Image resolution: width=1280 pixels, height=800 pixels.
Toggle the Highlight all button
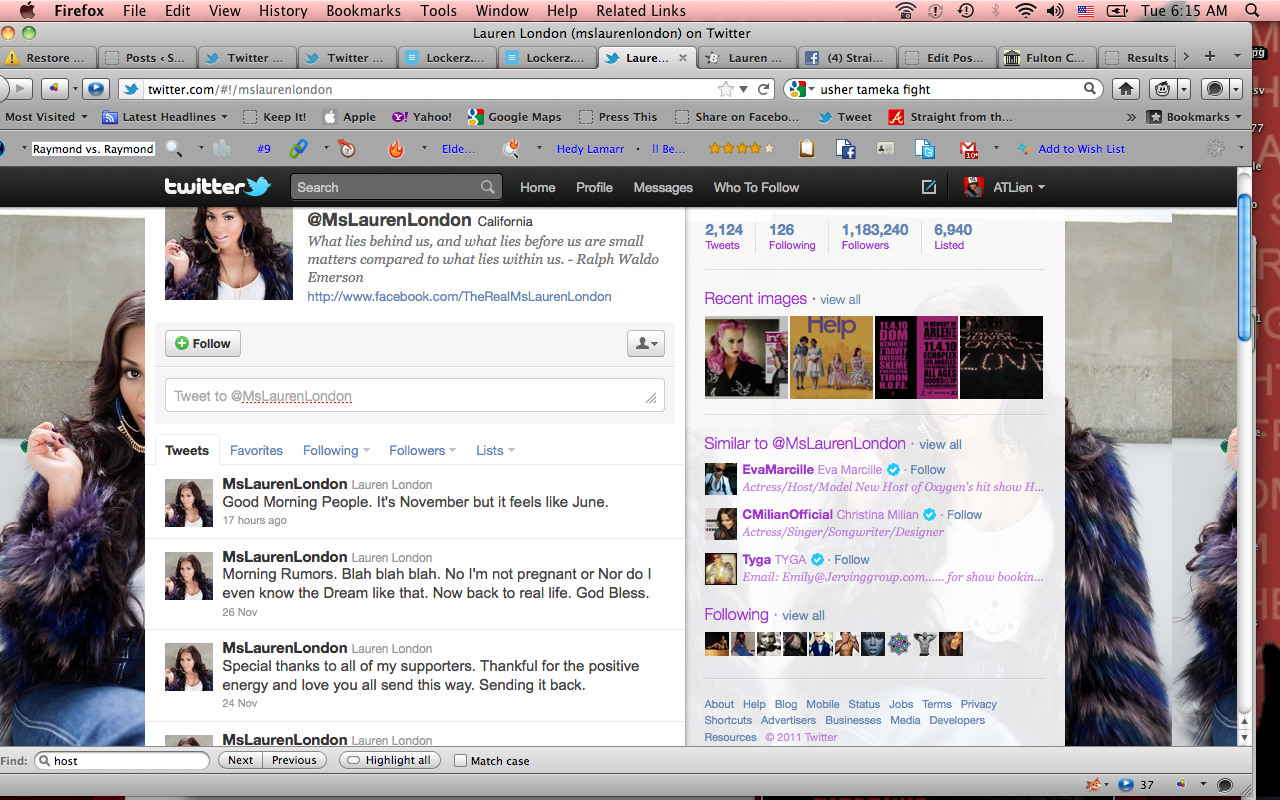click(390, 760)
